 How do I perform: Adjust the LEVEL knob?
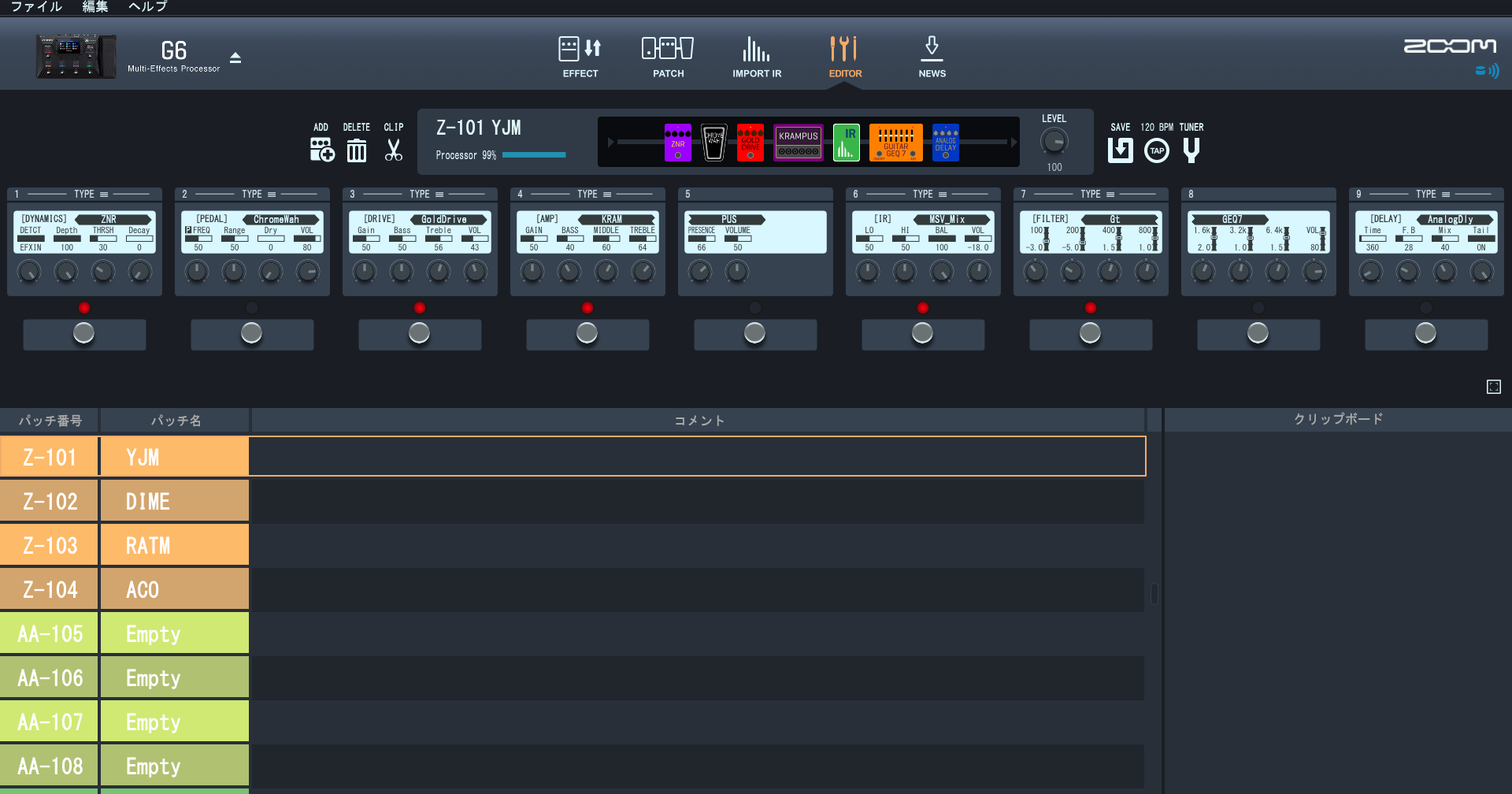1054,142
